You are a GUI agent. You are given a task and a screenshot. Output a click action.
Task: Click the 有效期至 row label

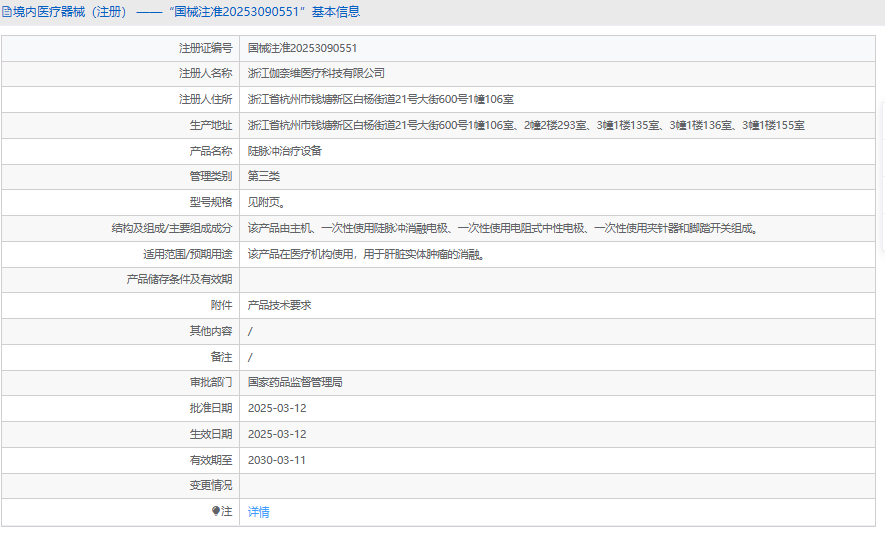coord(211,460)
